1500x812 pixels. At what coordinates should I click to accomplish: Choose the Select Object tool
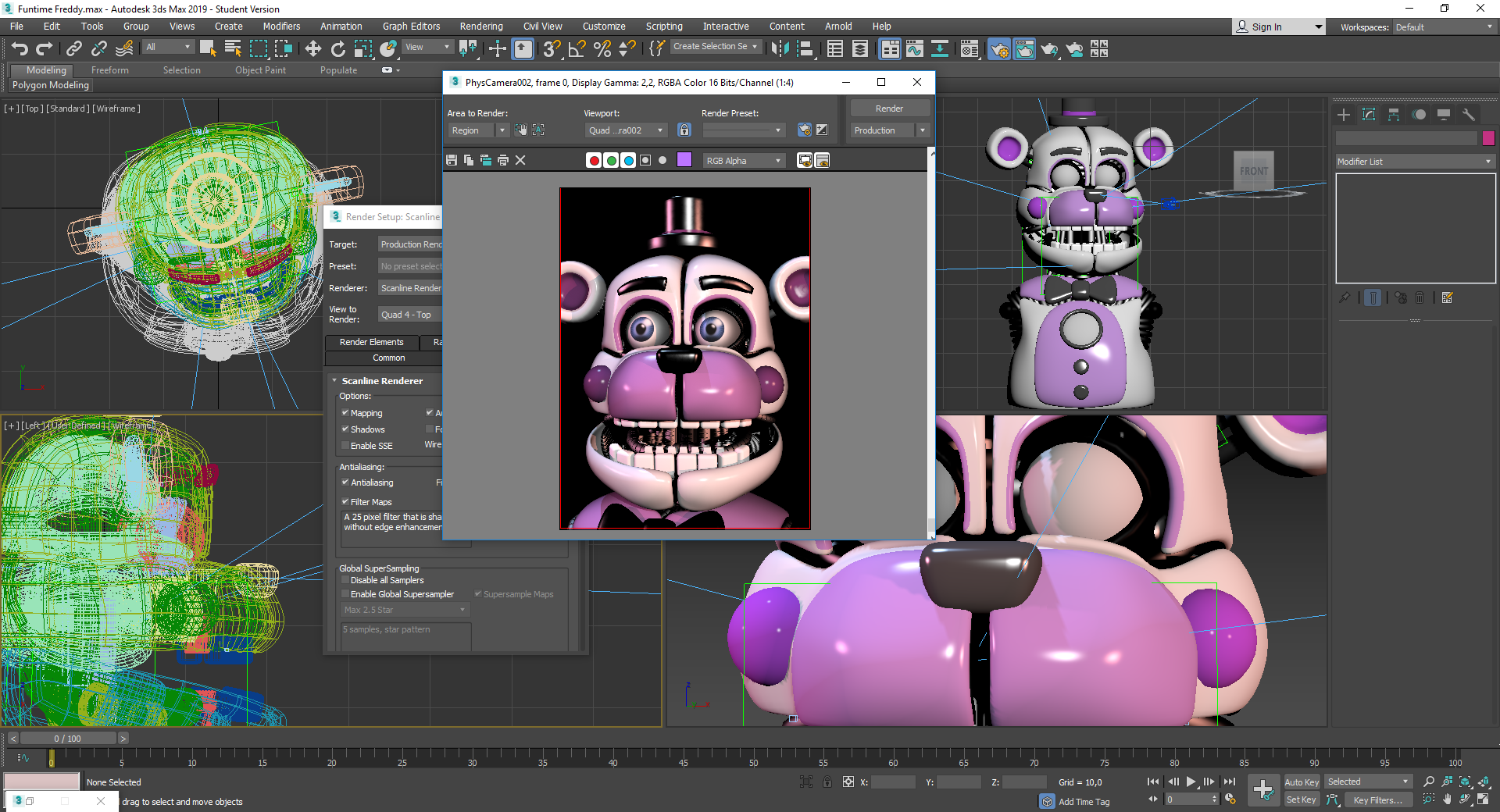click(208, 49)
